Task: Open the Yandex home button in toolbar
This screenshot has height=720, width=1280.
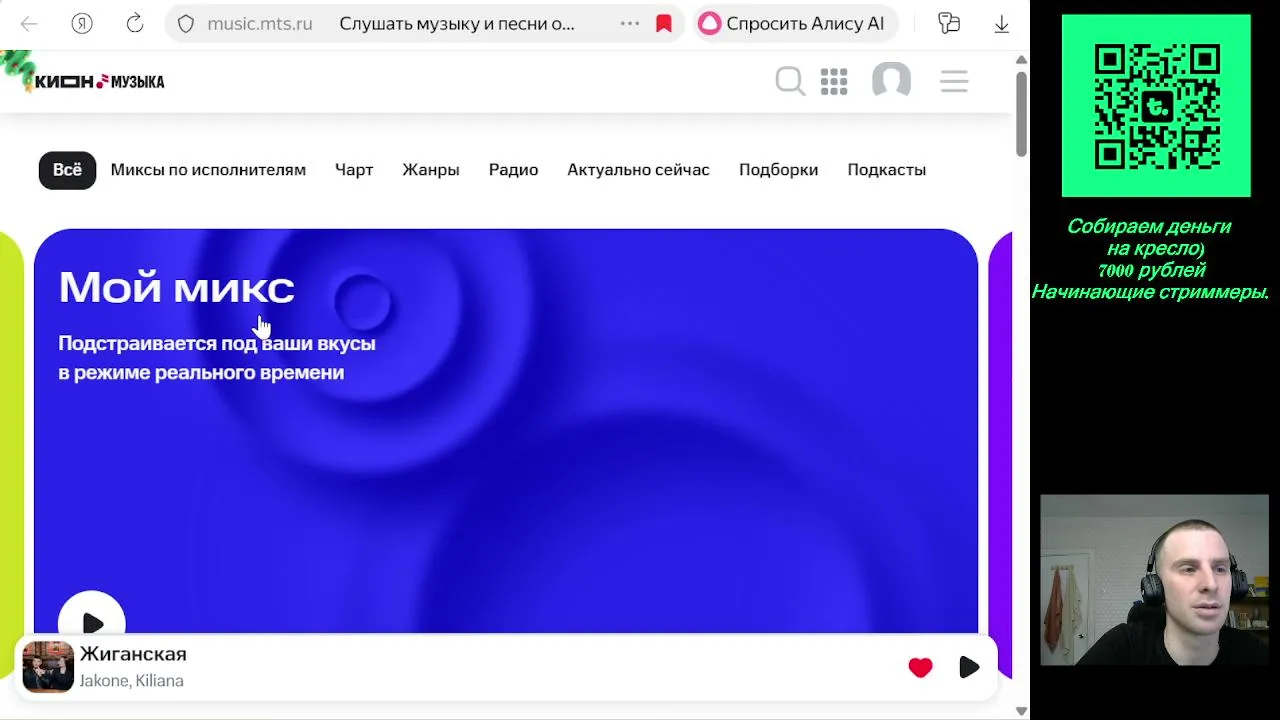Action: point(82,24)
